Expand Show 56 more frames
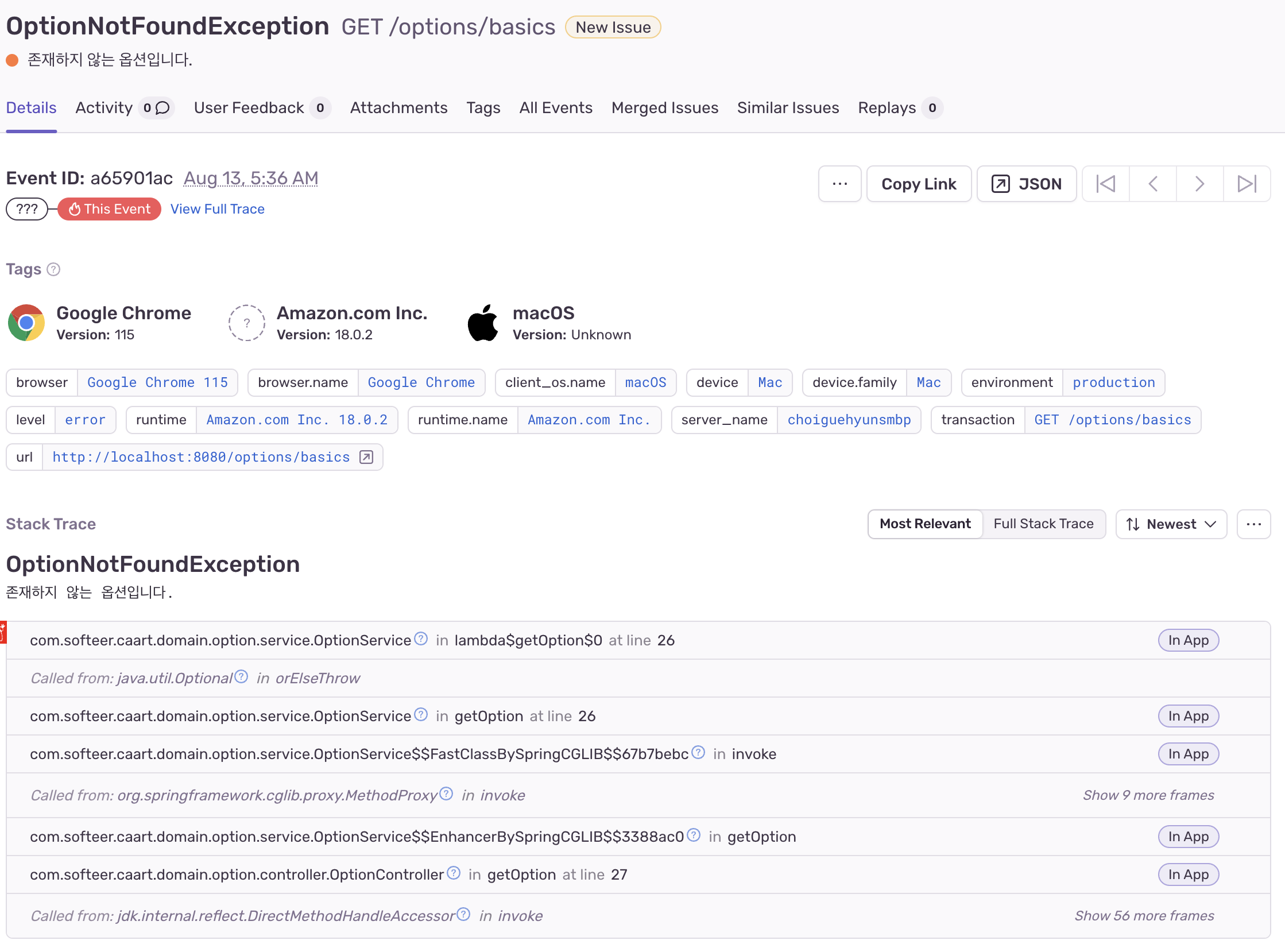The height and width of the screenshot is (952, 1285). [1144, 916]
